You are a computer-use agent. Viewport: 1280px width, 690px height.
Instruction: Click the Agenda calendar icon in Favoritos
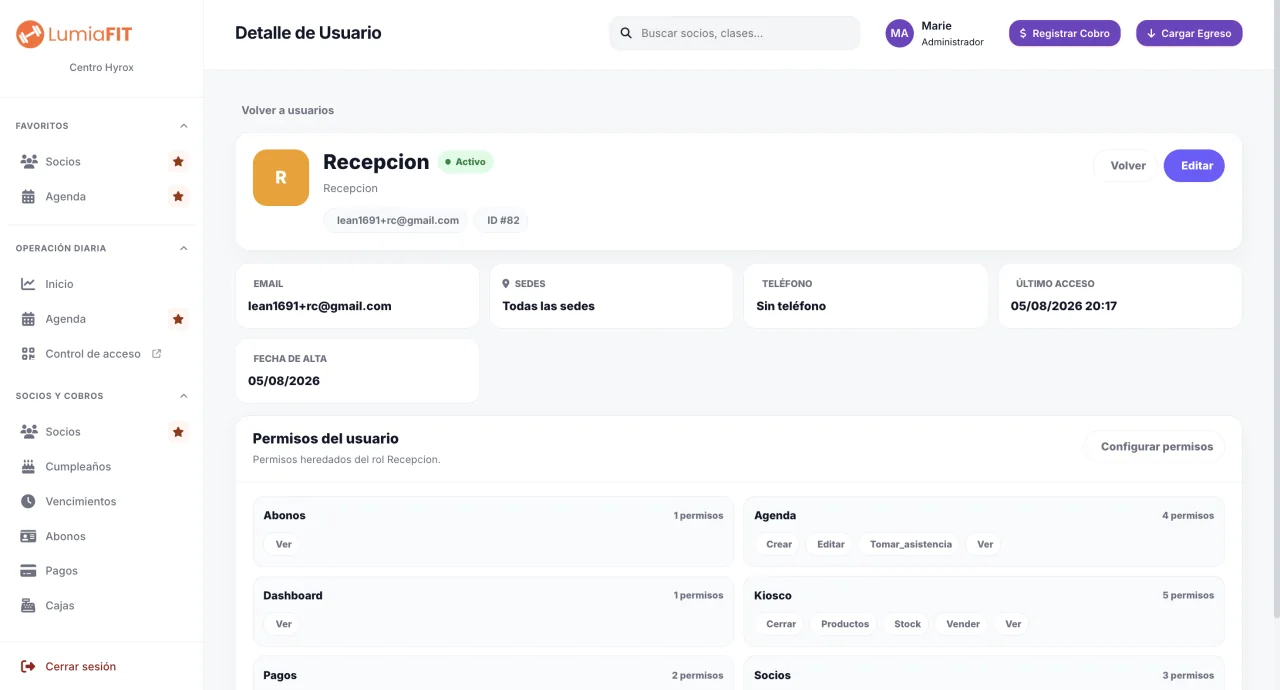point(28,197)
